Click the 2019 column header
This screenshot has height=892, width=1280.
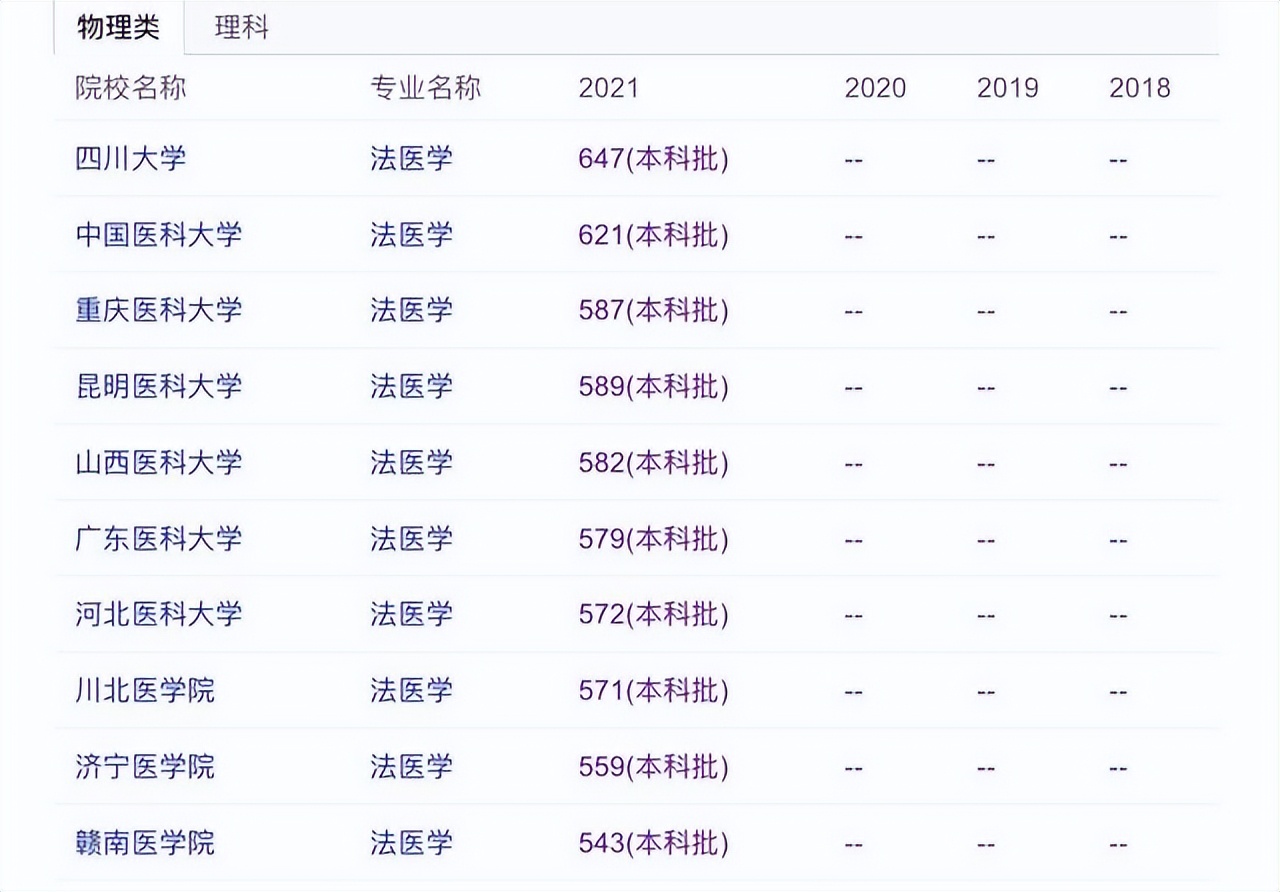(1005, 88)
